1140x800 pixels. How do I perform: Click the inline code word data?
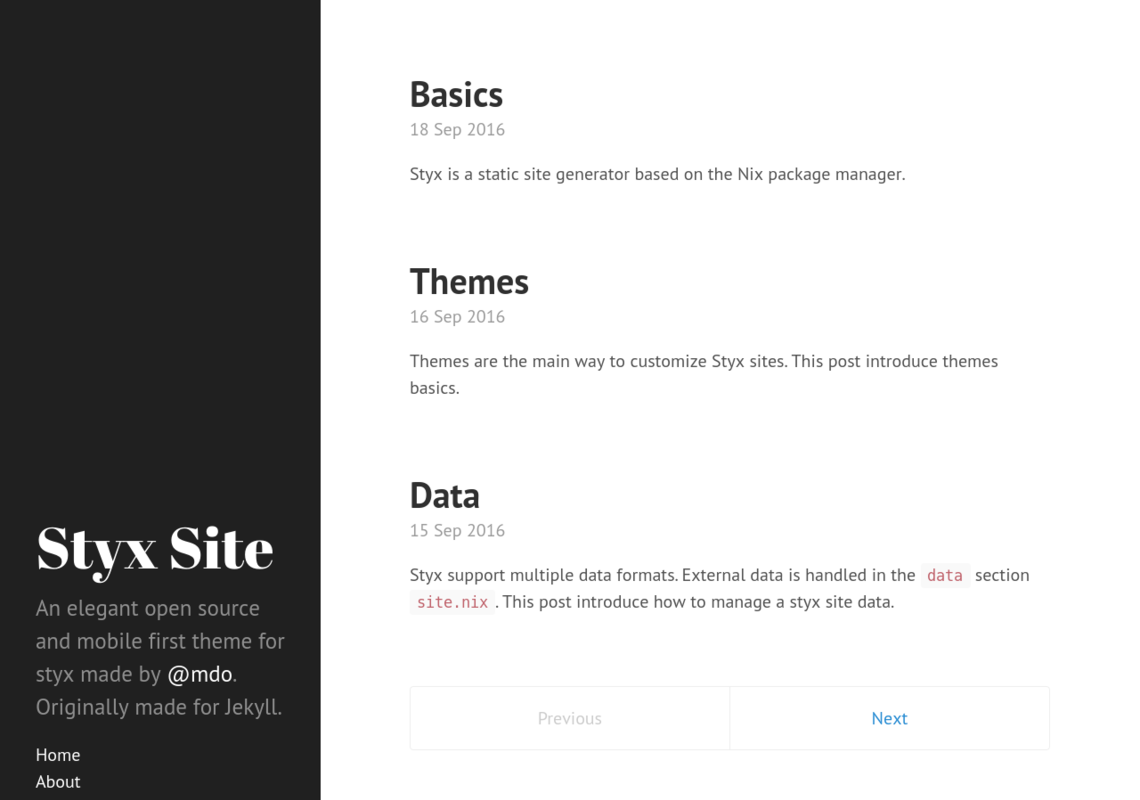[944, 575]
